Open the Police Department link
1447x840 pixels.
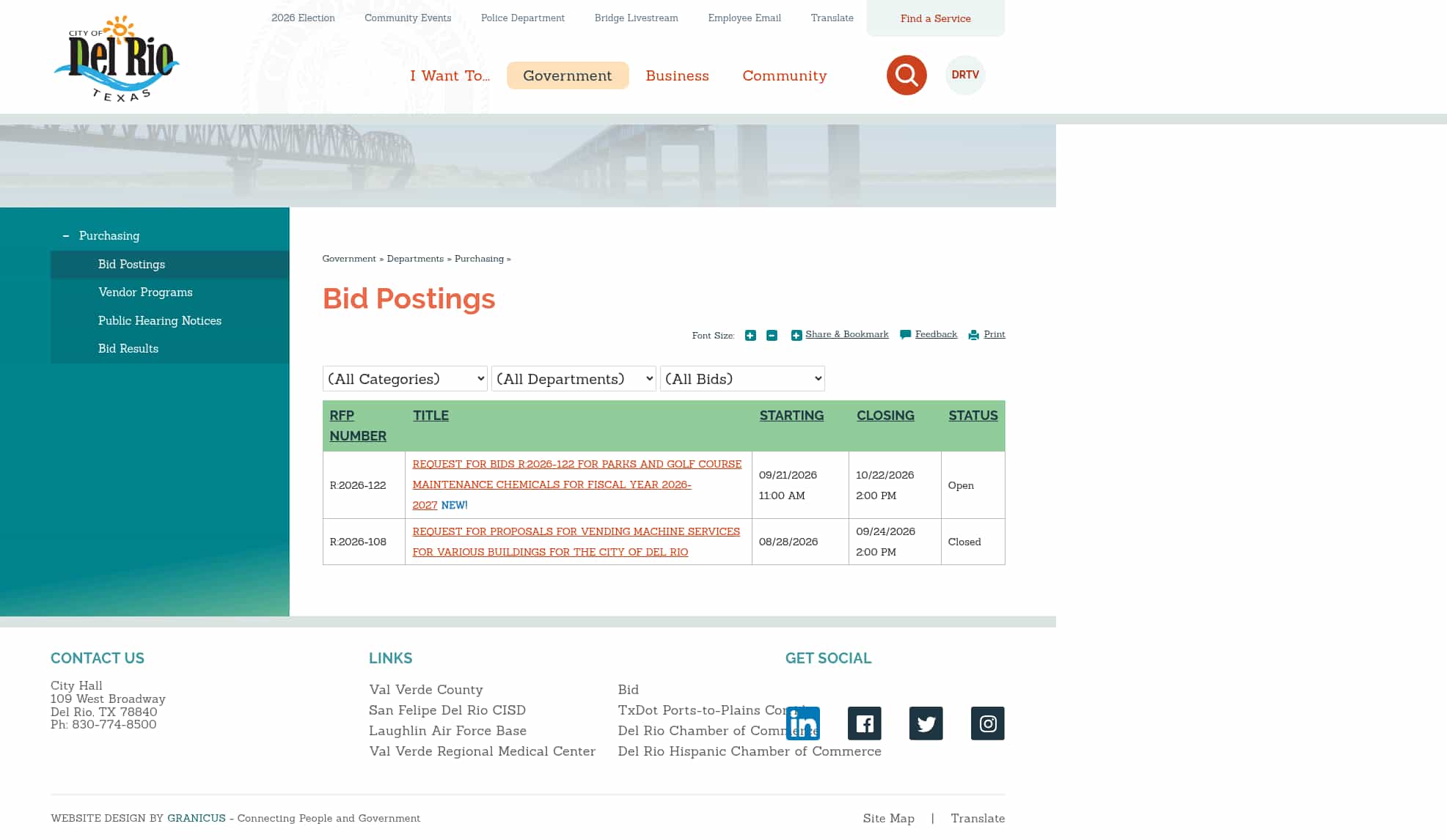pos(523,18)
